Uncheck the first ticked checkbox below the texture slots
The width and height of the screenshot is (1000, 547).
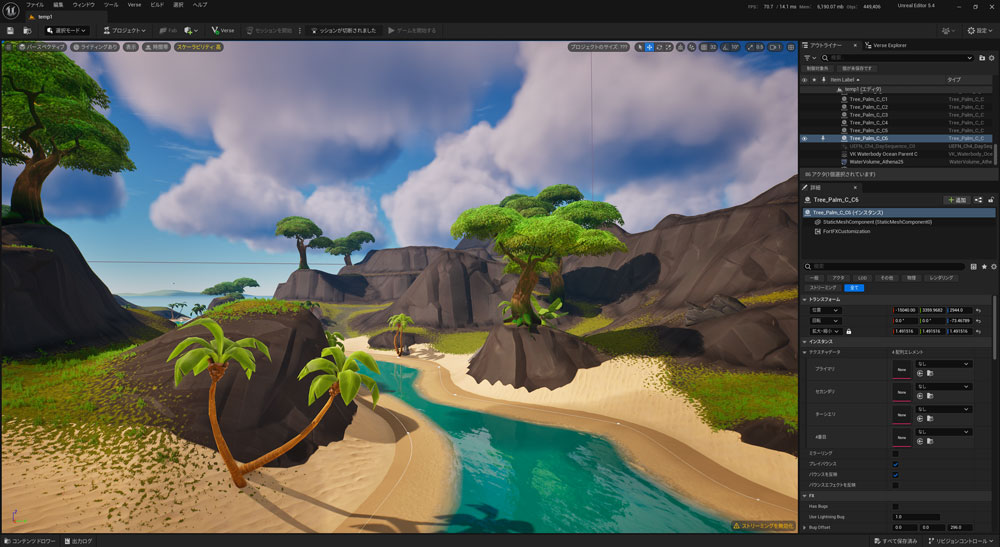[895, 464]
